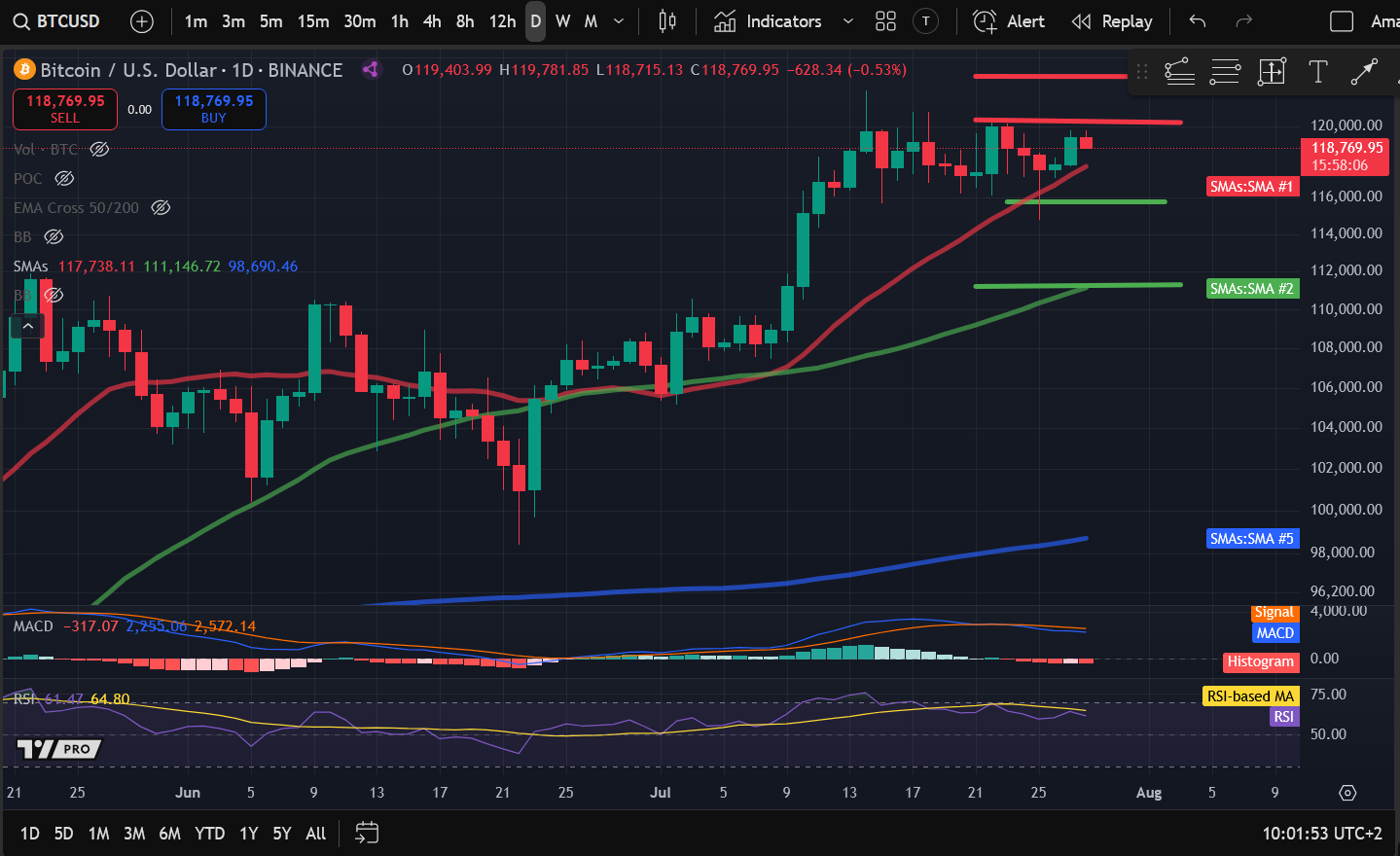The height and width of the screenshot is (856, 1400).
Task: Grab the drawing toolbar drag handle
Action: 1142,71
